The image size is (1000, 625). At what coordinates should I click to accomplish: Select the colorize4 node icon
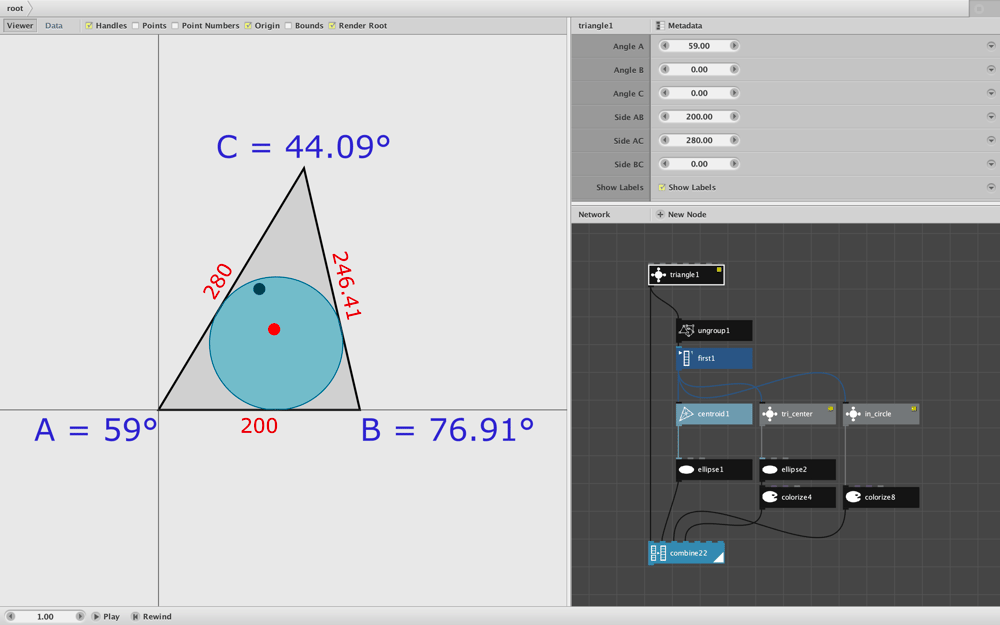click(x=770, y=497)
